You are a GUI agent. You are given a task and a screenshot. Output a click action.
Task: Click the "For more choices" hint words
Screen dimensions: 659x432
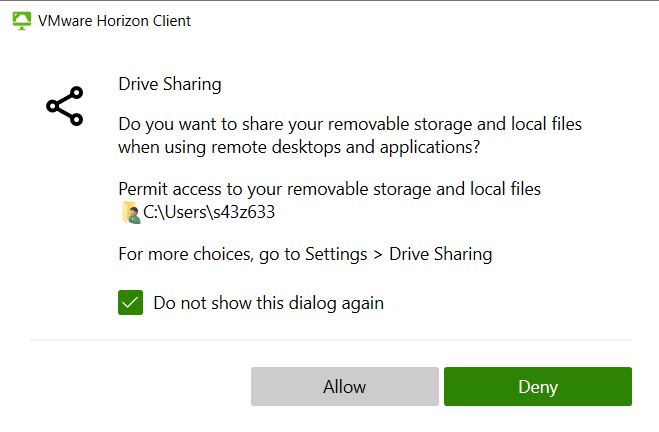coord(183,253)
